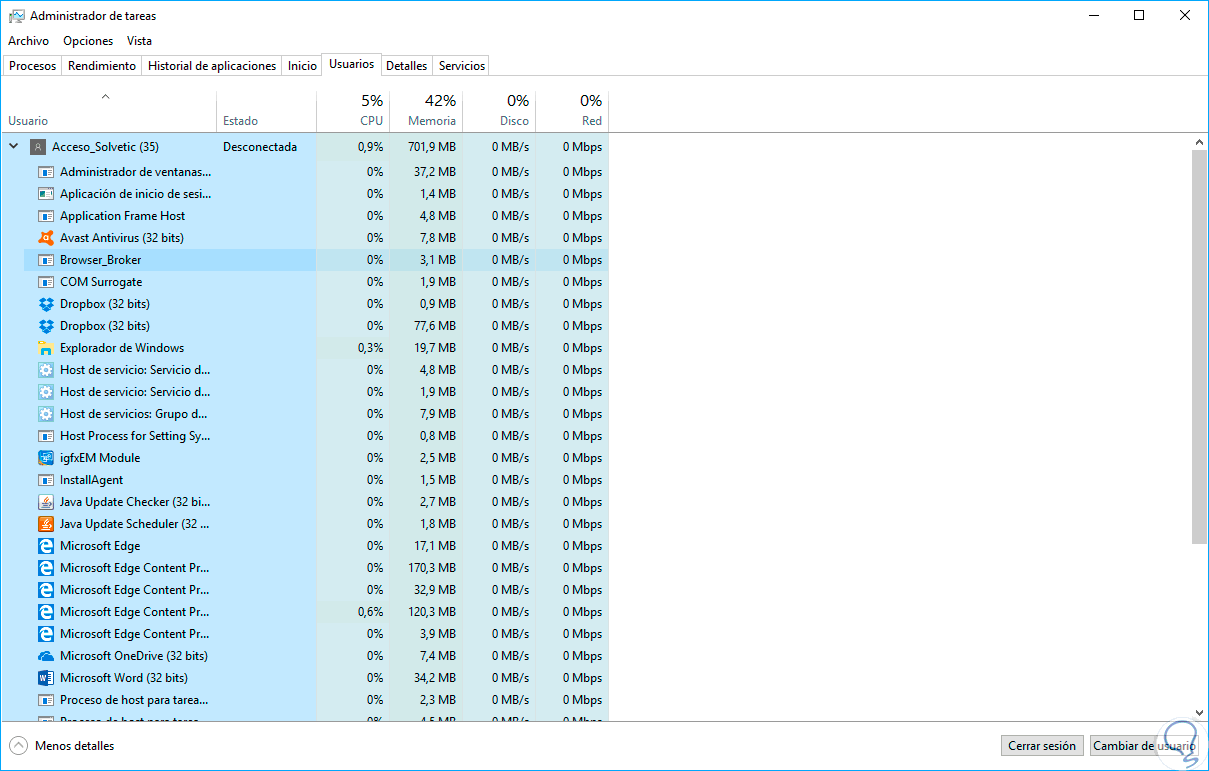Click the InstallAgent process icon
Screen dimensions: 1209x771
click(45, 480)
